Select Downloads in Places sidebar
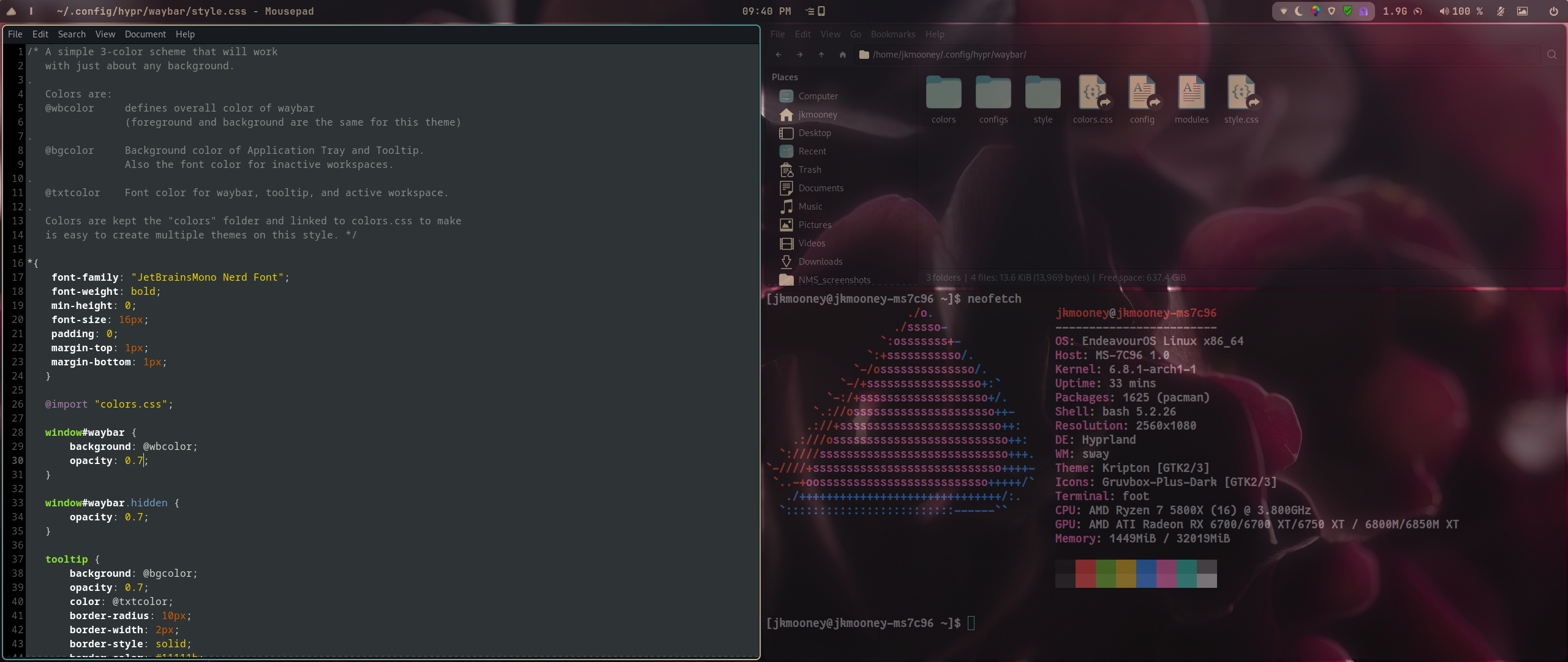Viewport: 1568px width, 662px height. (x=820, y=262)
